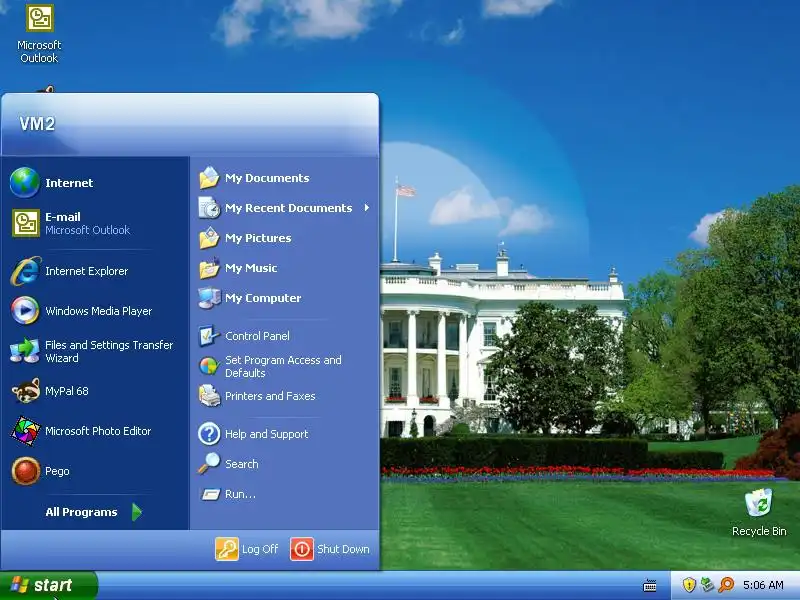Click the "Search" label text
Screen dimensions: 800x600
click(241, 464)
